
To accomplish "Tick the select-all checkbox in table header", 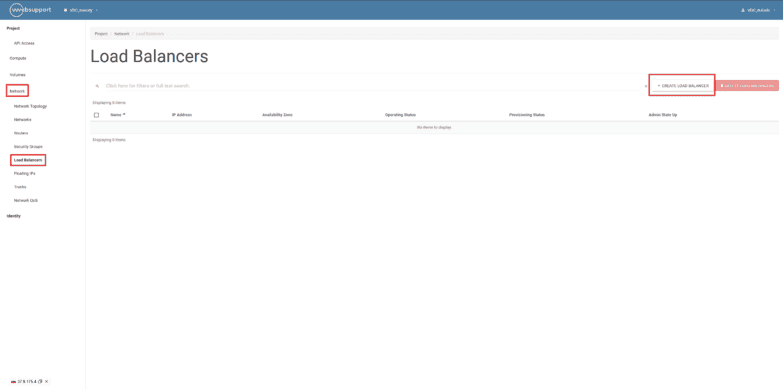I will click(97, 115).
